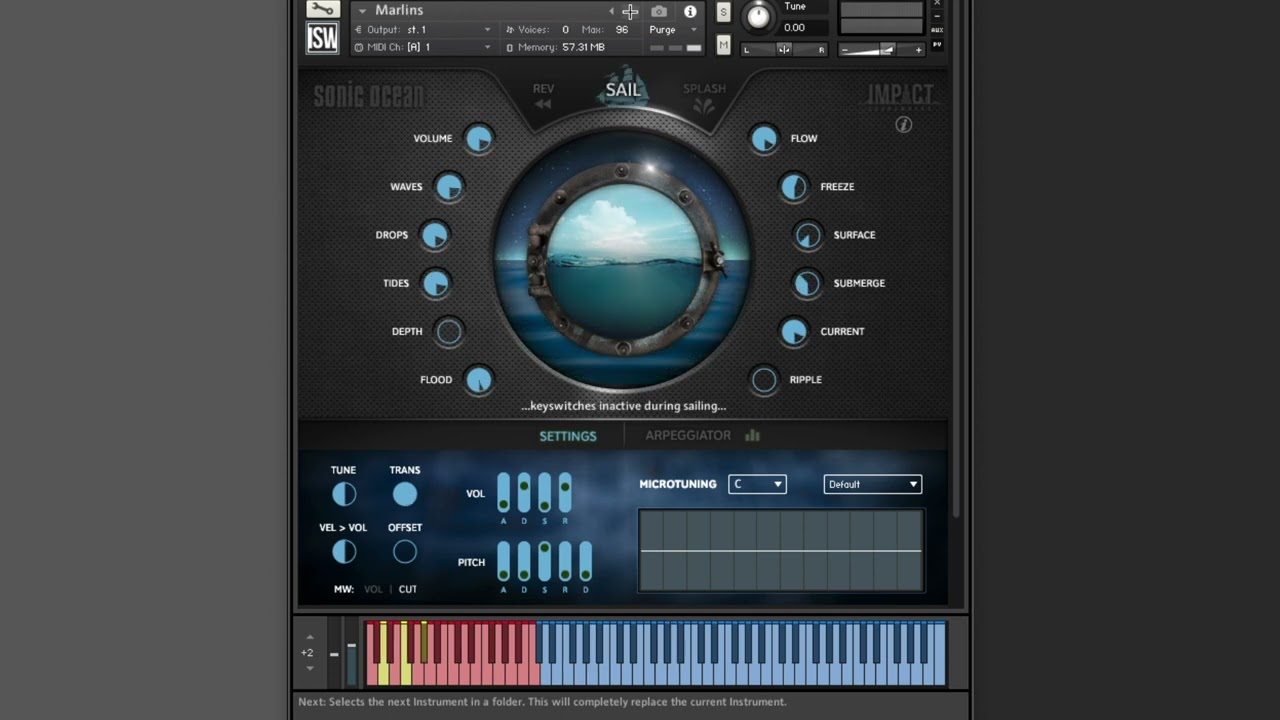This screenshot has width=1280, height=720.
Task: Click the PITCH envelope last D slider
Action: (586, 561)
